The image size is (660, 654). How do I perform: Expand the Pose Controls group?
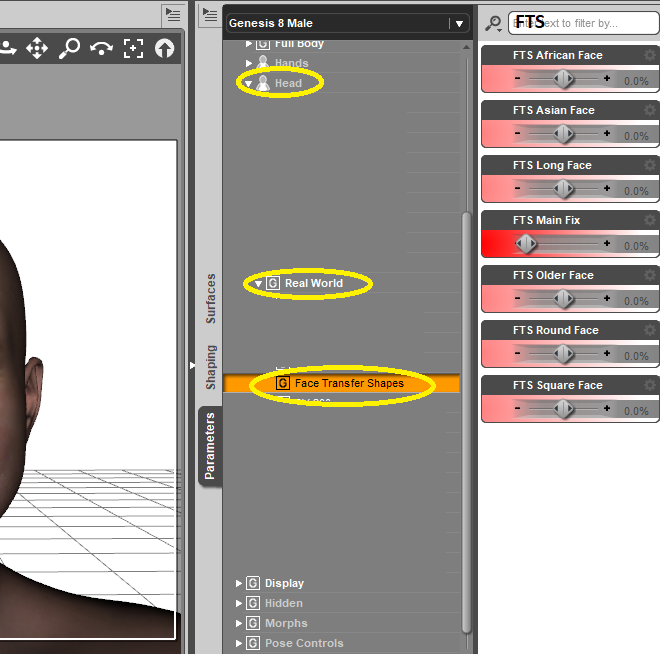point(239,643)
